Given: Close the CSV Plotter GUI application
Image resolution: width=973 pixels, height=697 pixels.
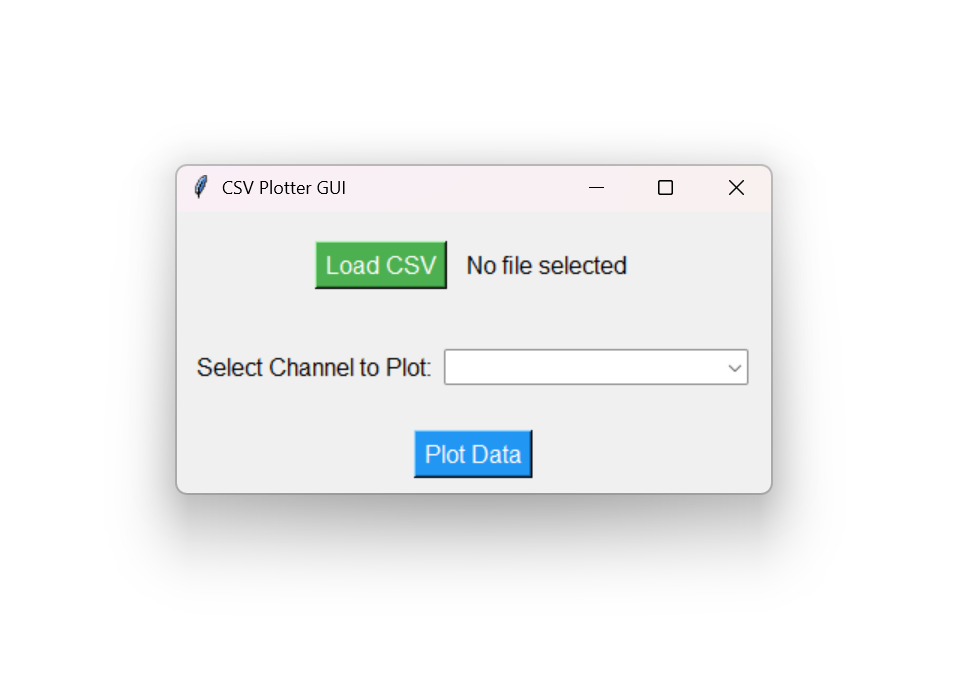Looking at the screenshot, I should 735,187.
